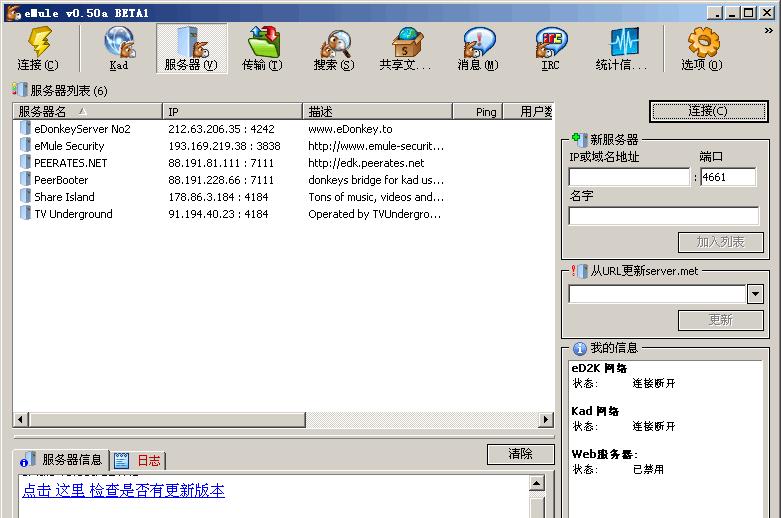Open the server.met URL dropdown arrow
The width and height of the screenshot is (781, 518).
pyautogui.click(x=755, y=294)
